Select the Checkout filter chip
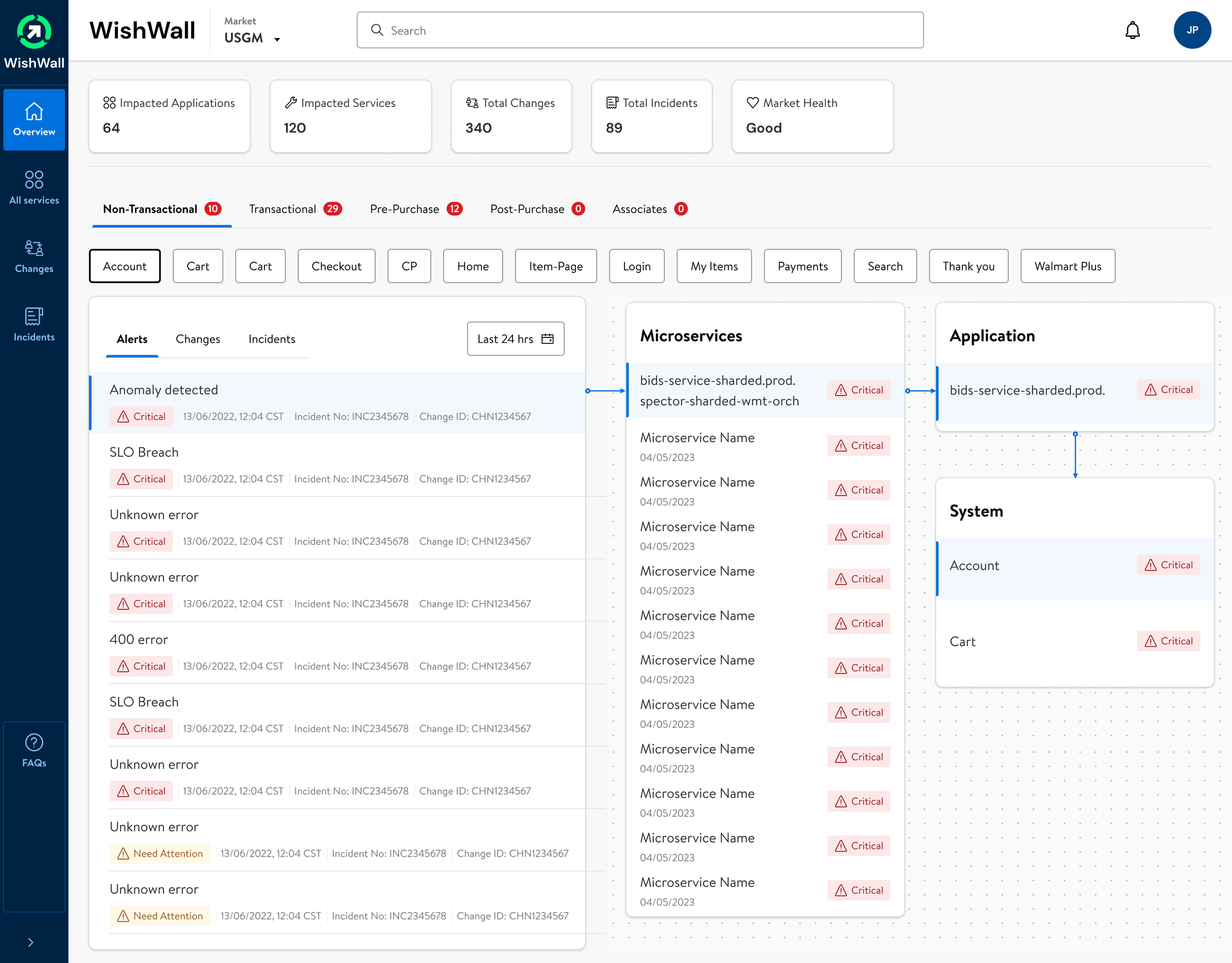The width and height of the screenshot is (1232, 963). 336,266
